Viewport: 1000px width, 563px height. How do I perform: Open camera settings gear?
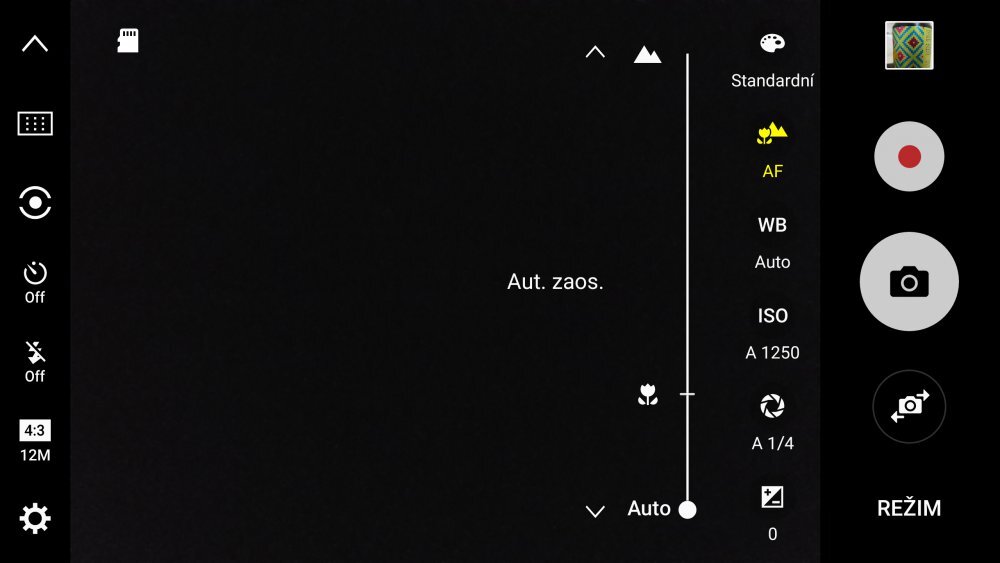click(35, 519)
